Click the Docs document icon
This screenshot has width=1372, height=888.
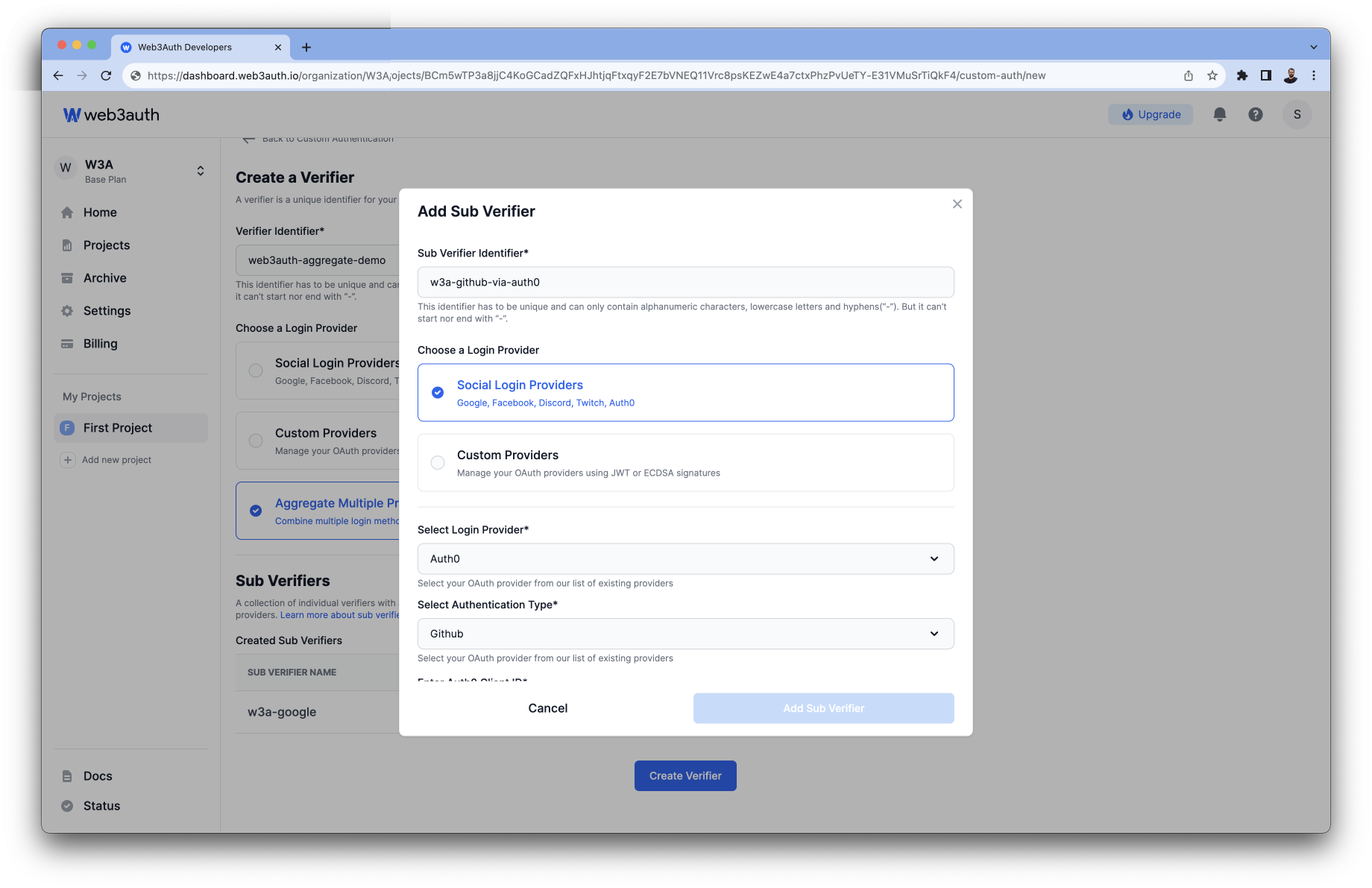67,776
